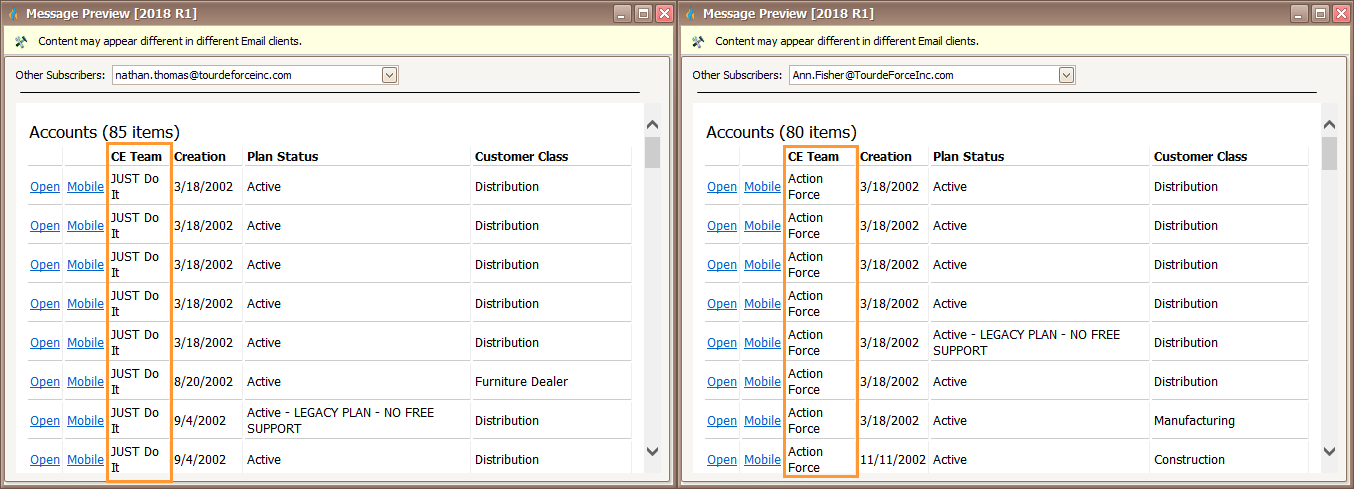Click the Manufacturing customer class cell

1194,420
